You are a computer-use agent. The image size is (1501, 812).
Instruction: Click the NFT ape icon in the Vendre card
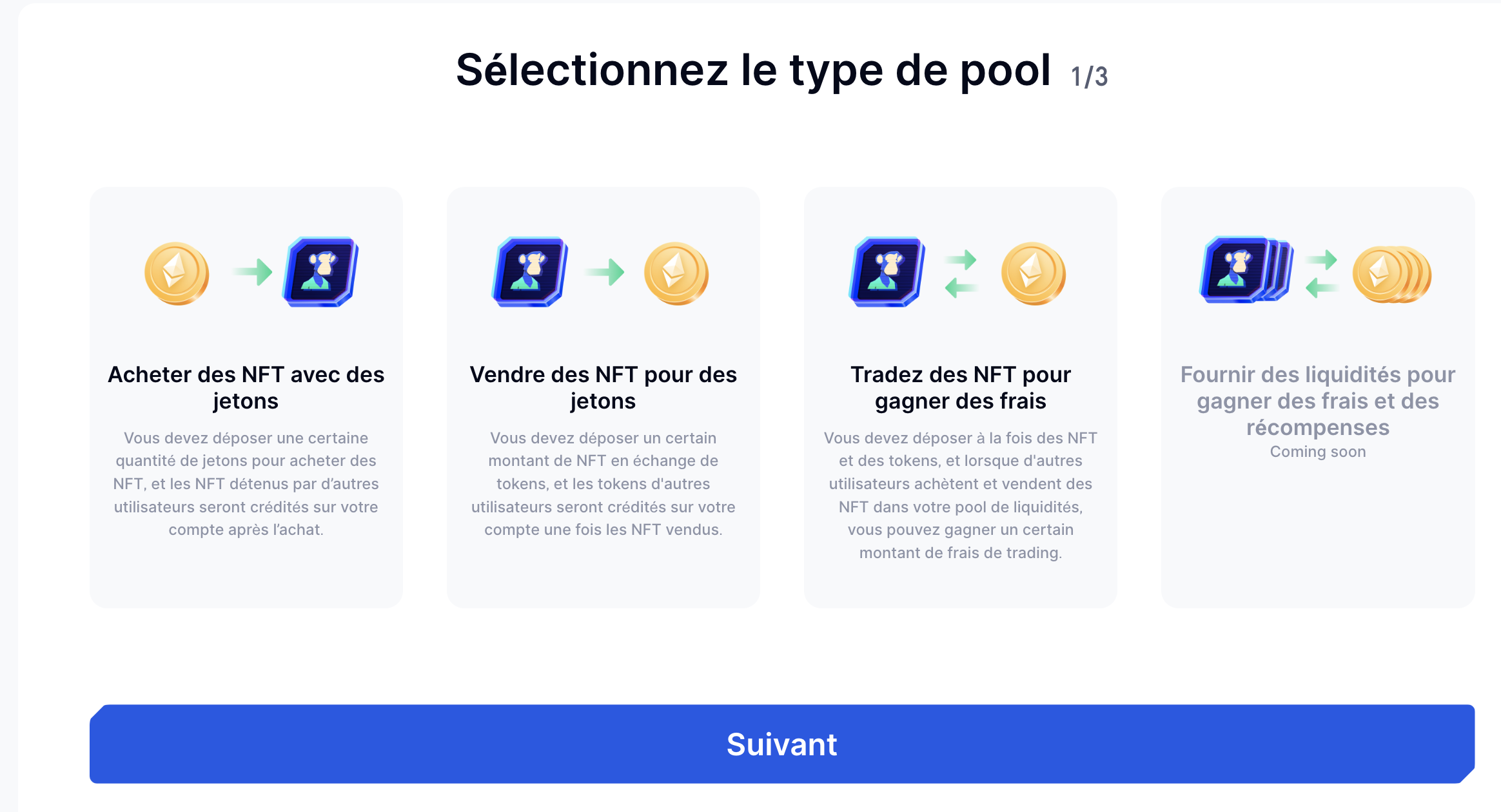[x=530, y=272]
